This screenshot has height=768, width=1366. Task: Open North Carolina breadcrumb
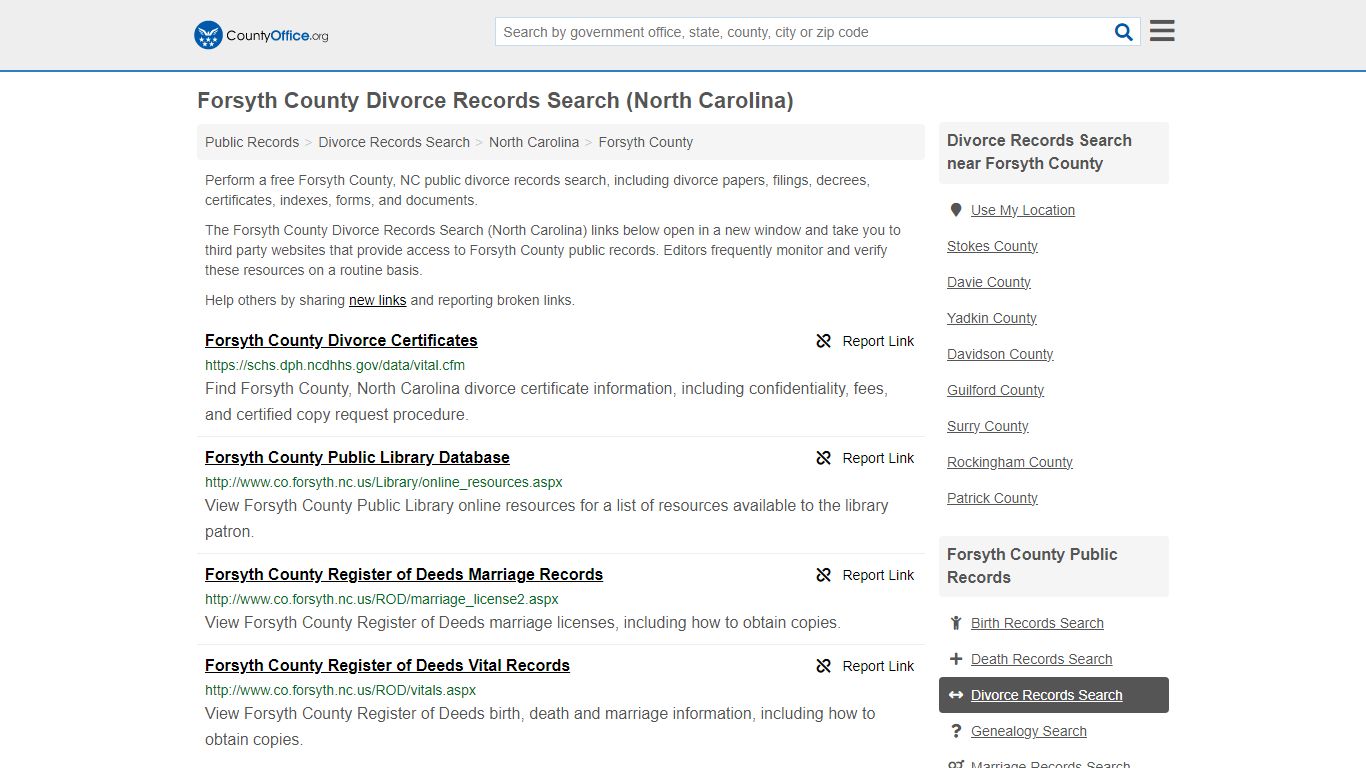pos(534,142)
